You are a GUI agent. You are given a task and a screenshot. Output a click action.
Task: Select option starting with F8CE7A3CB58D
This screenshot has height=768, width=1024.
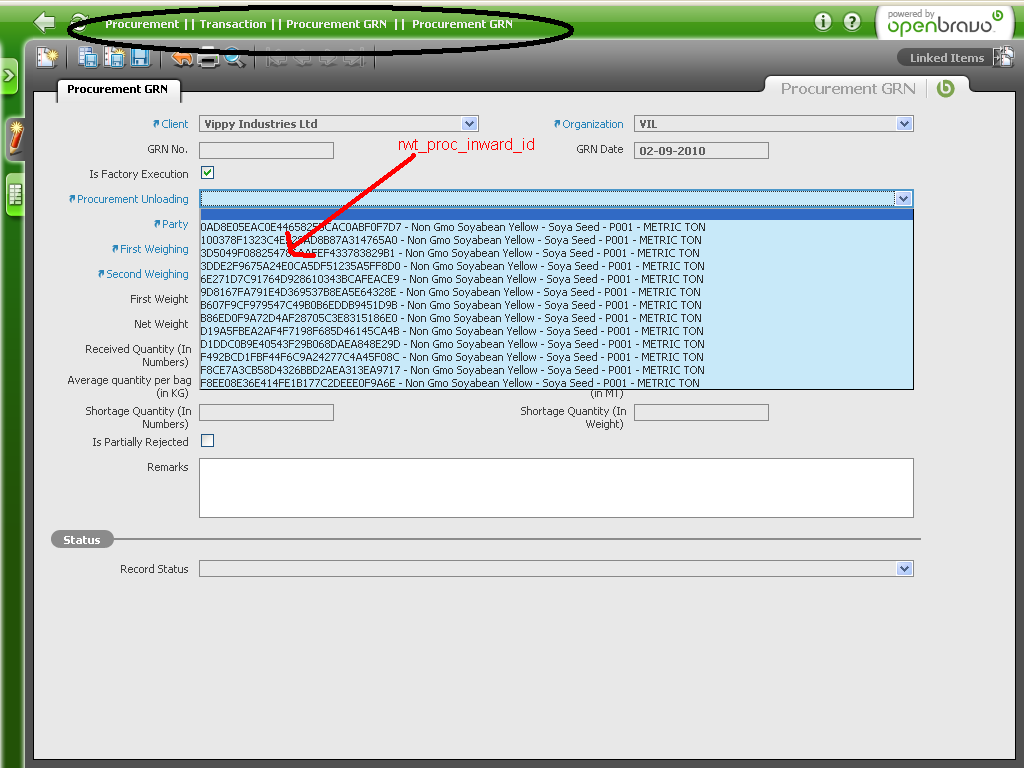coord(556,370)
